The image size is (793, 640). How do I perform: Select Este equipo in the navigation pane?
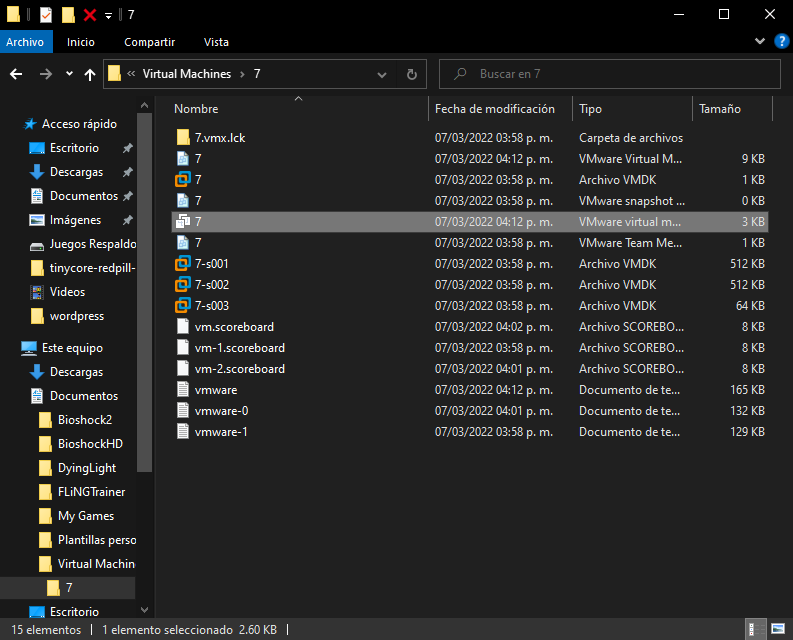point(72,348)
